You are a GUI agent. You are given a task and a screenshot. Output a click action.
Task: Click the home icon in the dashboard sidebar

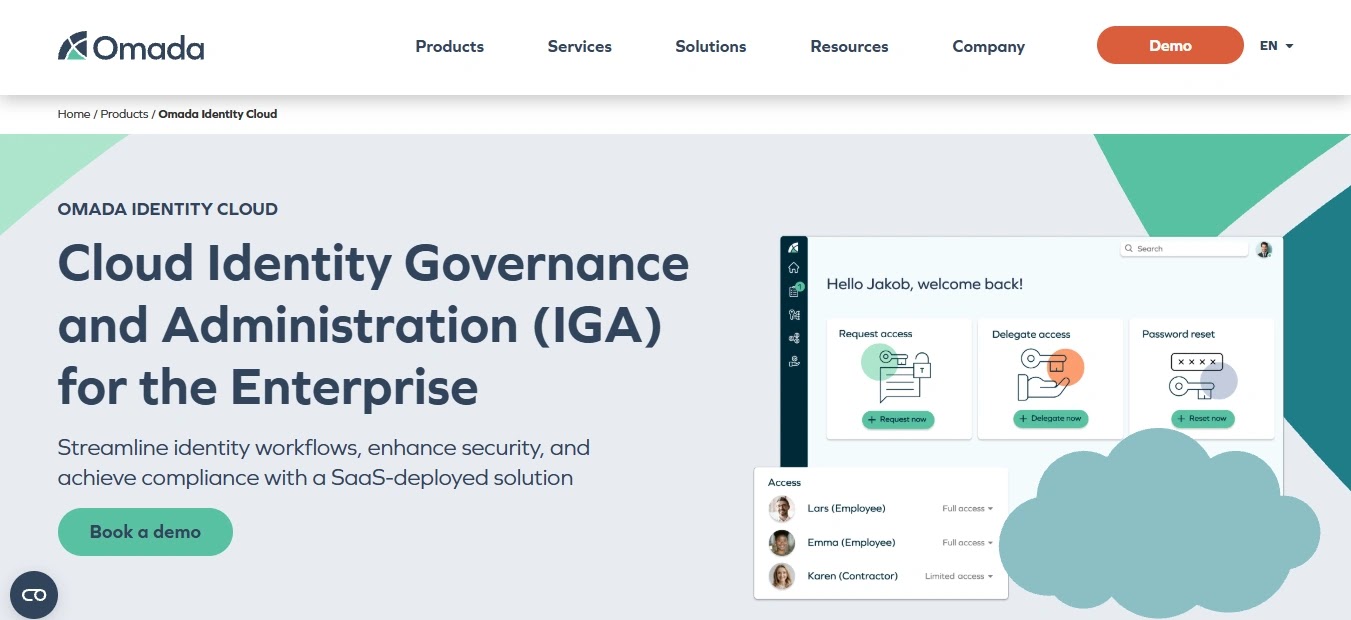pyautogui.click(x=794, y=268)
